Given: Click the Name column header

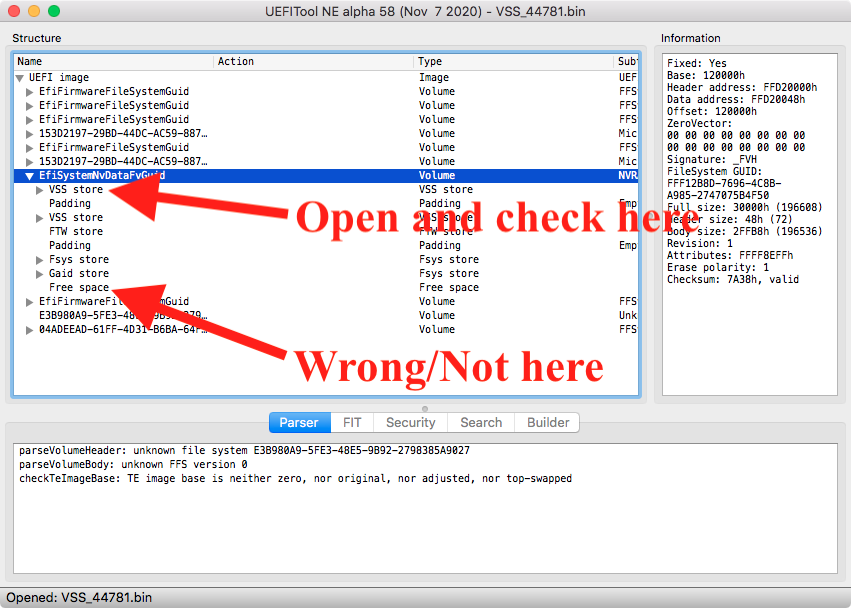Looking at the screenshot, I should 114,61.
